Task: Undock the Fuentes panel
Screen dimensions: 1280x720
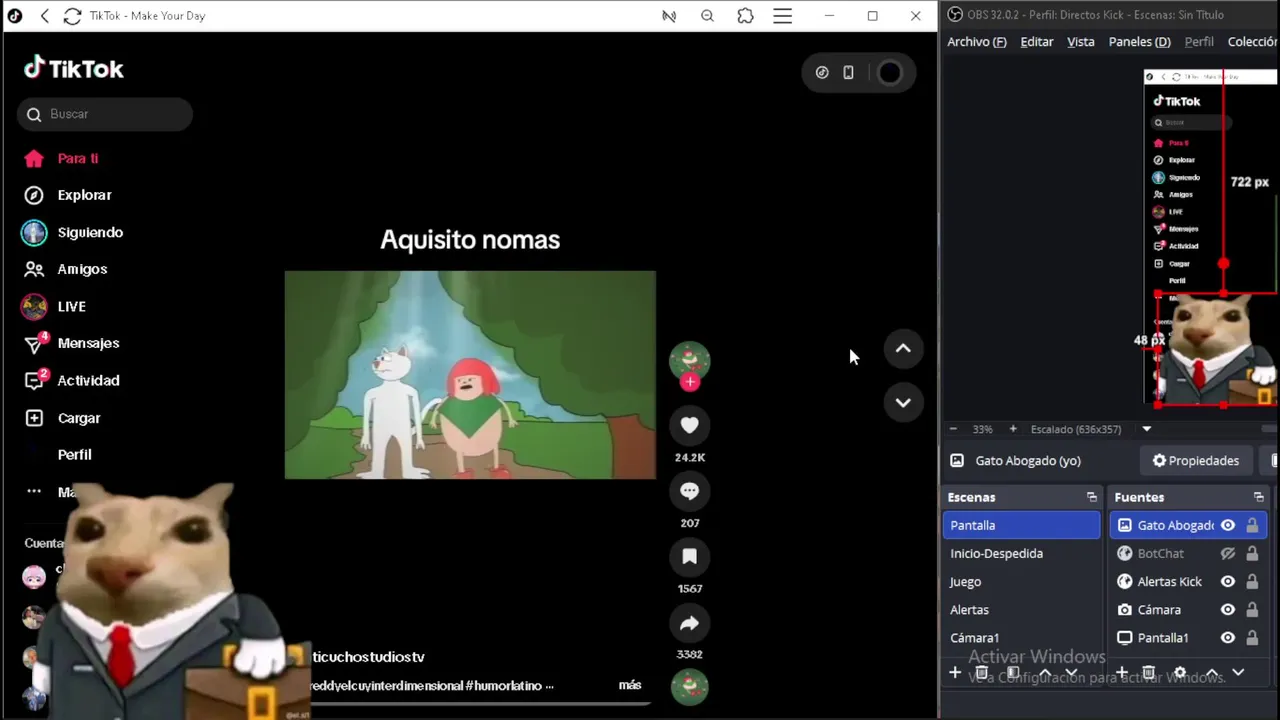Action: pyautogui.click(x=1258, y=497)
